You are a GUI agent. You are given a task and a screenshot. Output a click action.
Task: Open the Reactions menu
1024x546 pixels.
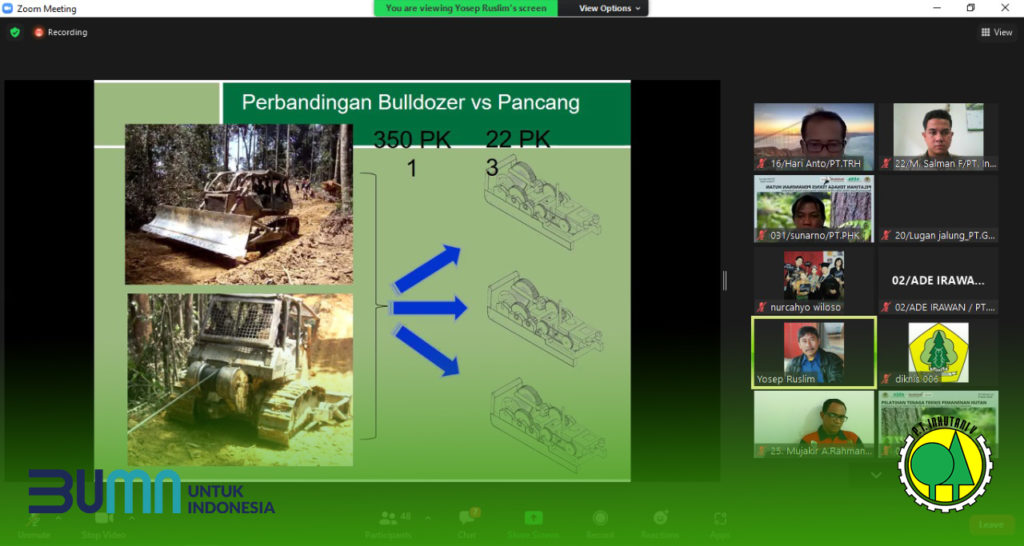click(660, 522)
